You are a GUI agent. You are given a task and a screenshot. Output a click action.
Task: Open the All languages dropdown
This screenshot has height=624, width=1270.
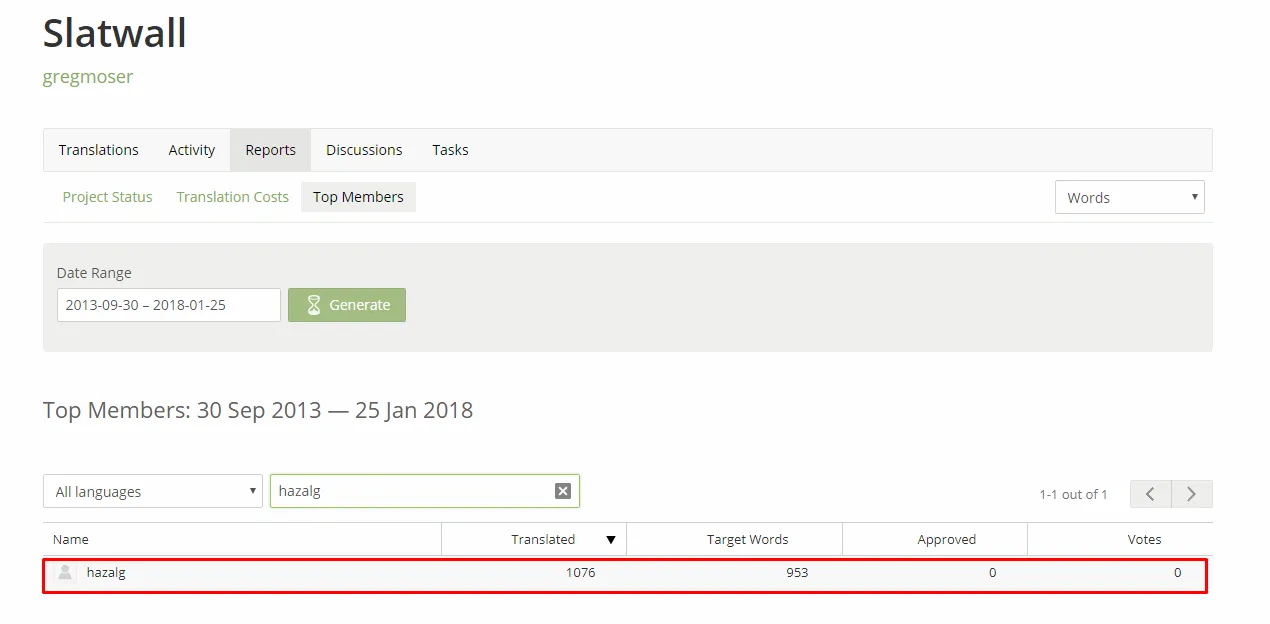[153, 491]
